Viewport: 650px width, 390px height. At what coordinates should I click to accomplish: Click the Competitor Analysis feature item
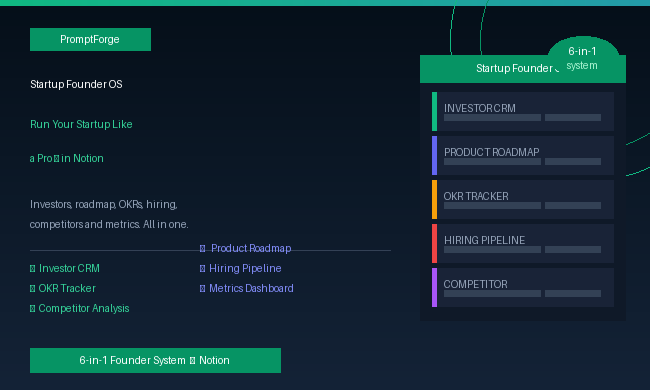point(80,308)
